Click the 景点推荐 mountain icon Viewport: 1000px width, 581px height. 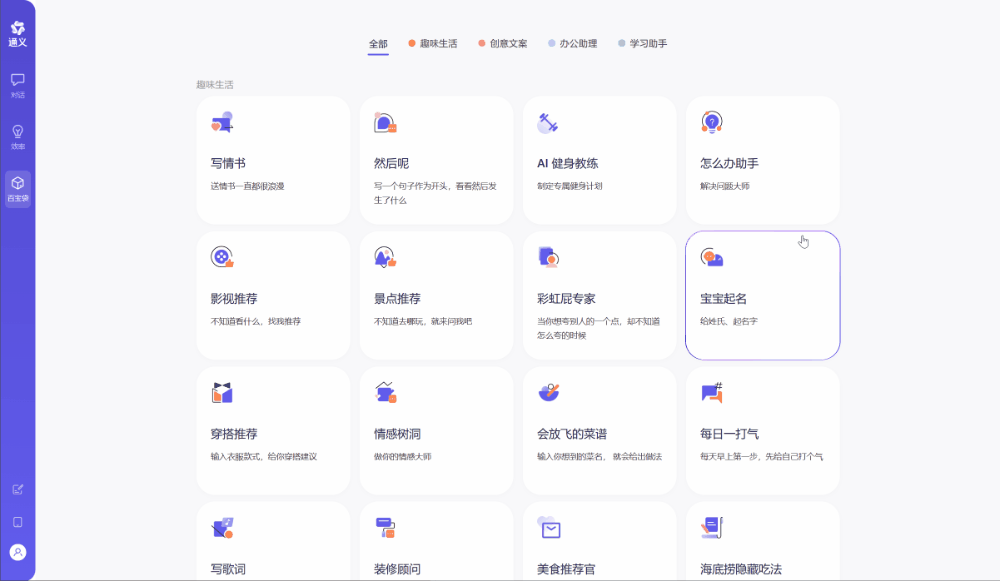[x=385, y=257]
